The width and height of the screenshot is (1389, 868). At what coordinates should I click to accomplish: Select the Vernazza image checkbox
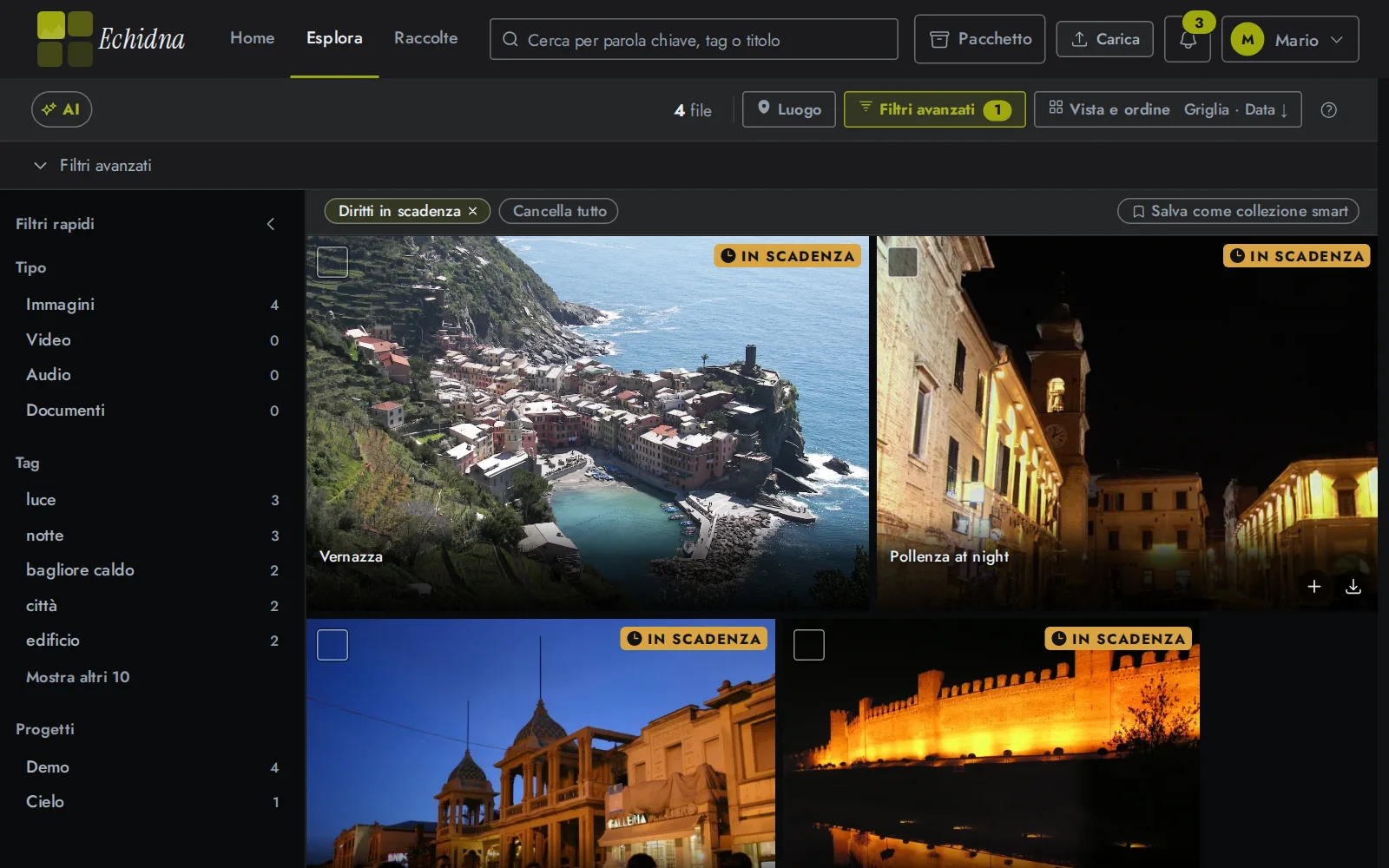point(332,262)
